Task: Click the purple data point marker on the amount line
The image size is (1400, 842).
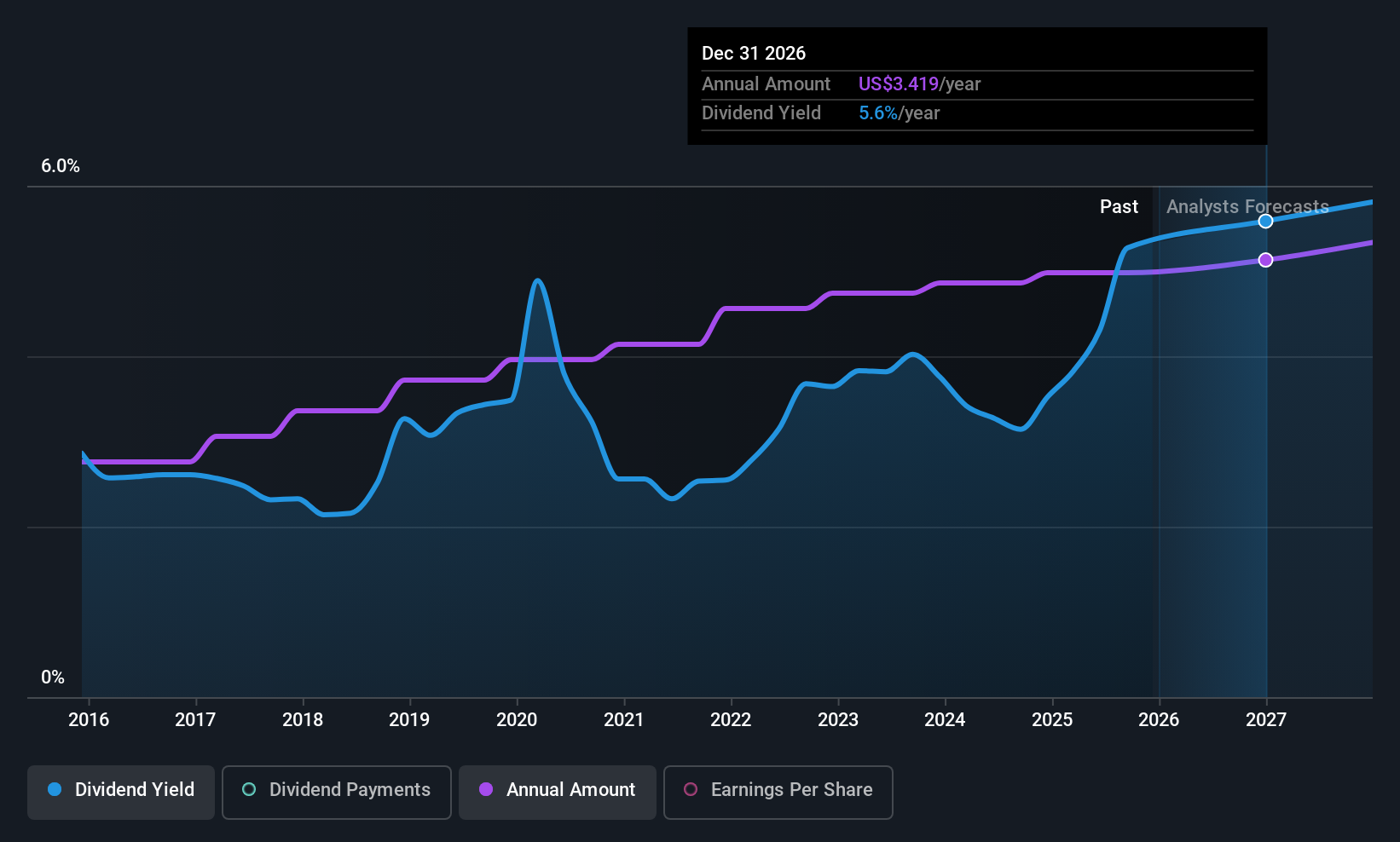Action: tap(1266, 260)
